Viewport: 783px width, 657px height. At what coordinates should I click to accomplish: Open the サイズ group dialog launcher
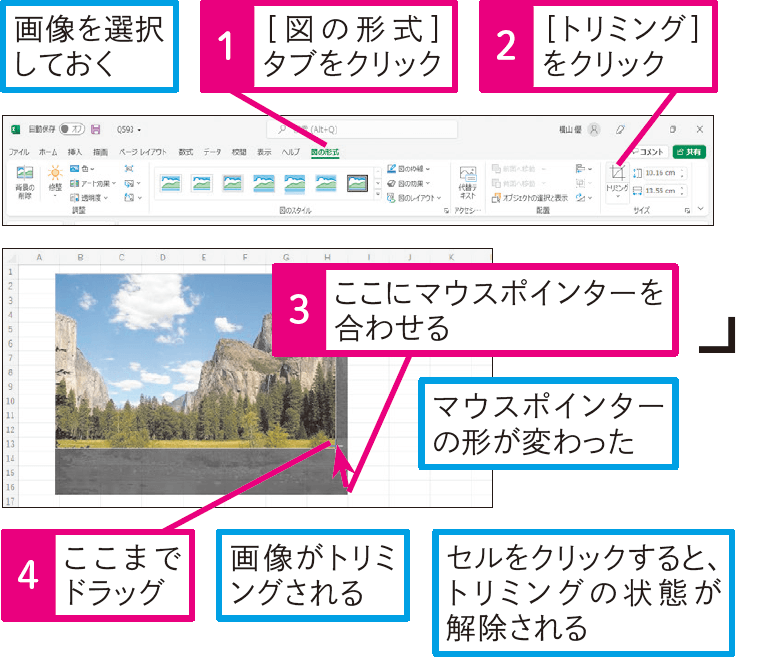coord(687,211)
